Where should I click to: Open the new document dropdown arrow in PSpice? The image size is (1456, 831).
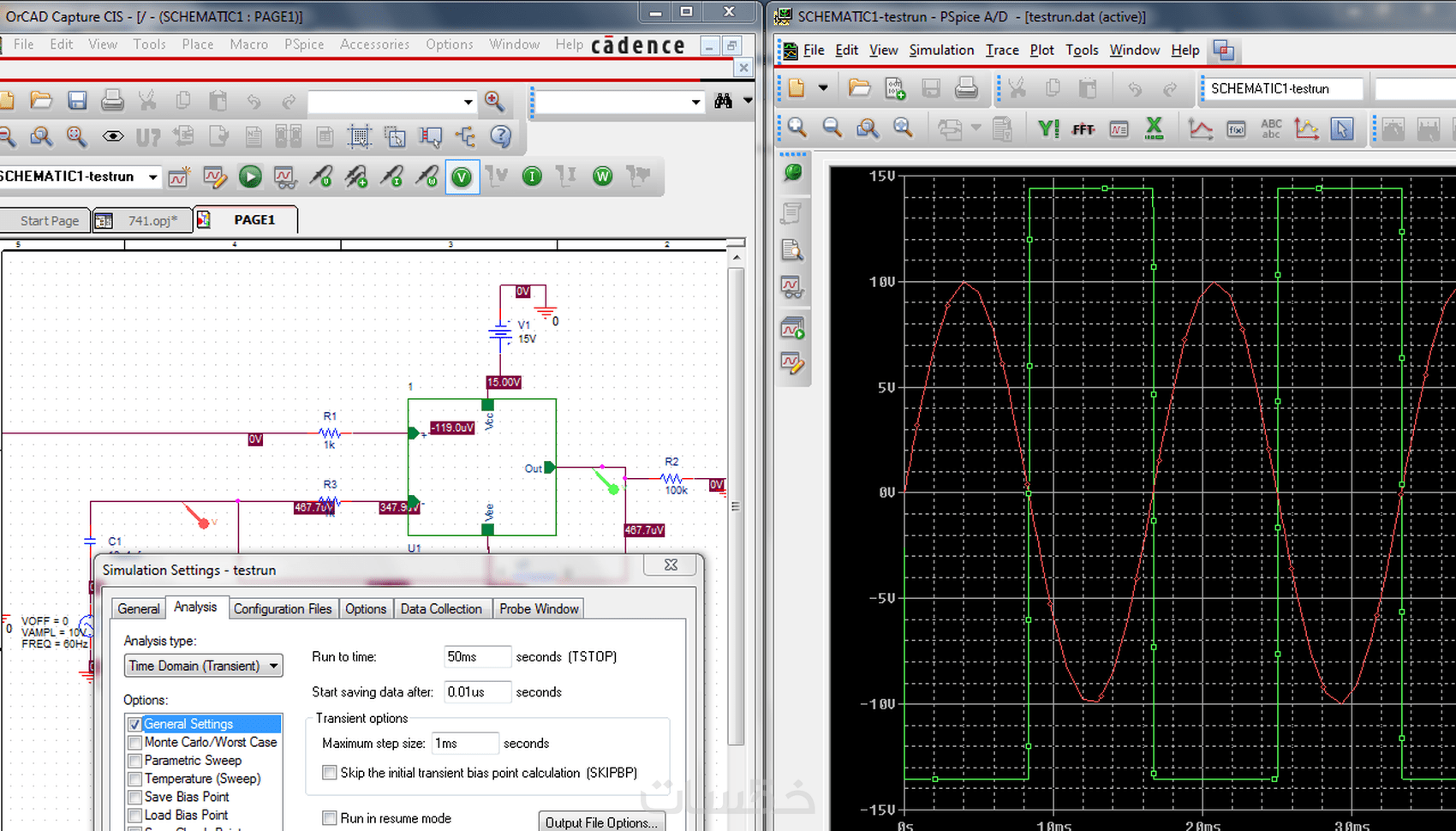point(824,88)
